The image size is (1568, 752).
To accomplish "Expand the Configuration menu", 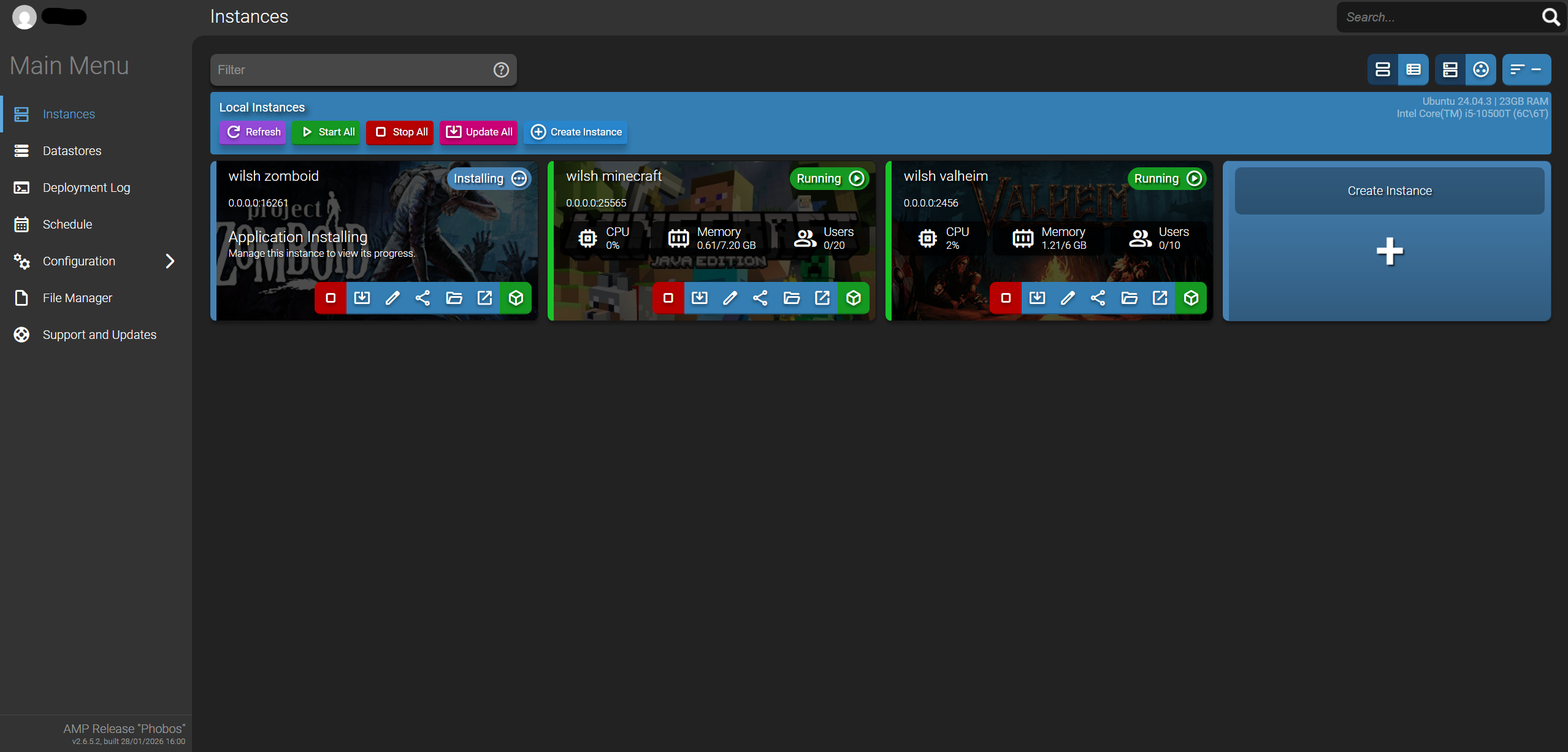I will (x=170, y=261).
